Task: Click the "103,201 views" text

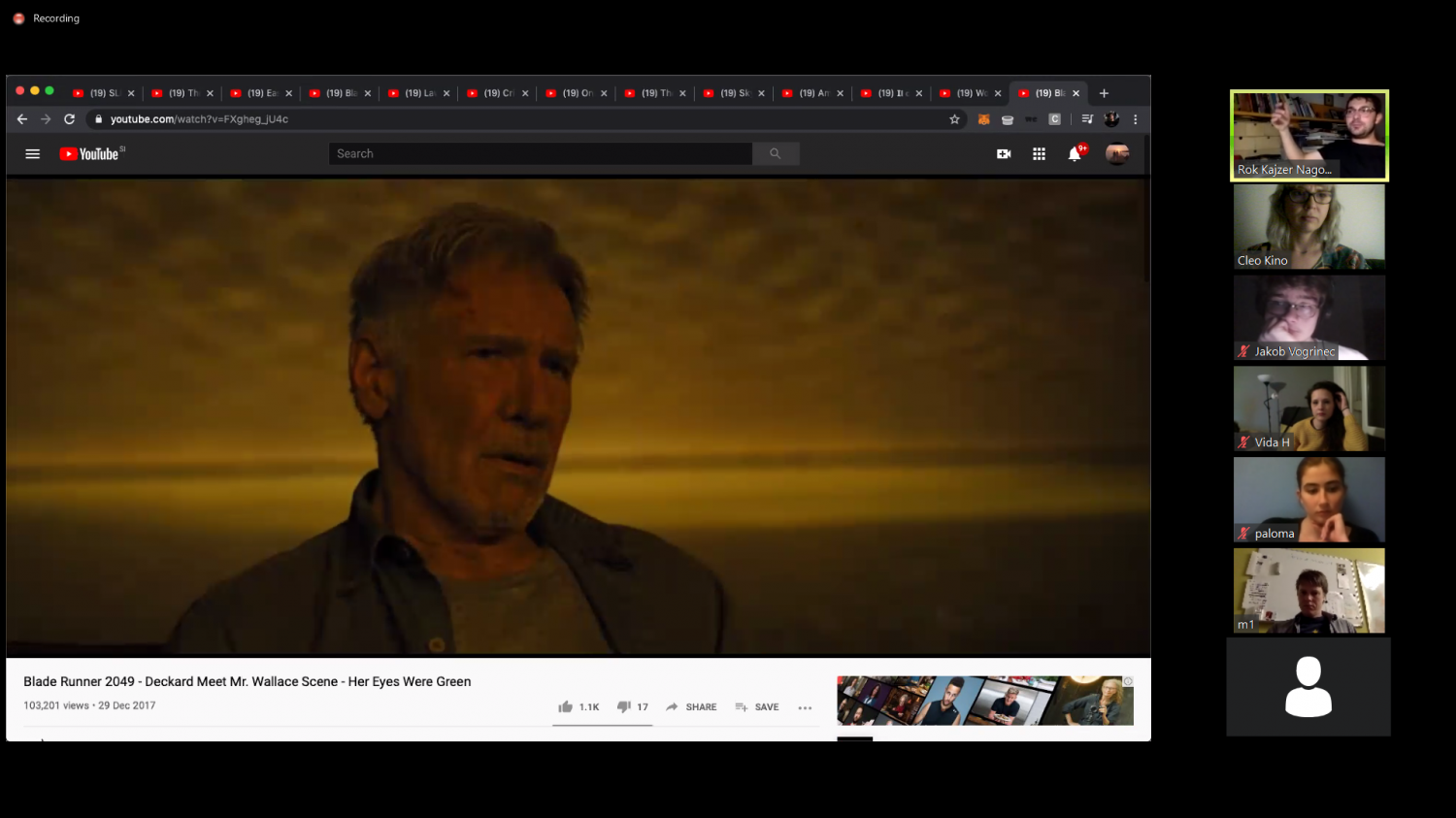Action: click(x=56, y=705)
